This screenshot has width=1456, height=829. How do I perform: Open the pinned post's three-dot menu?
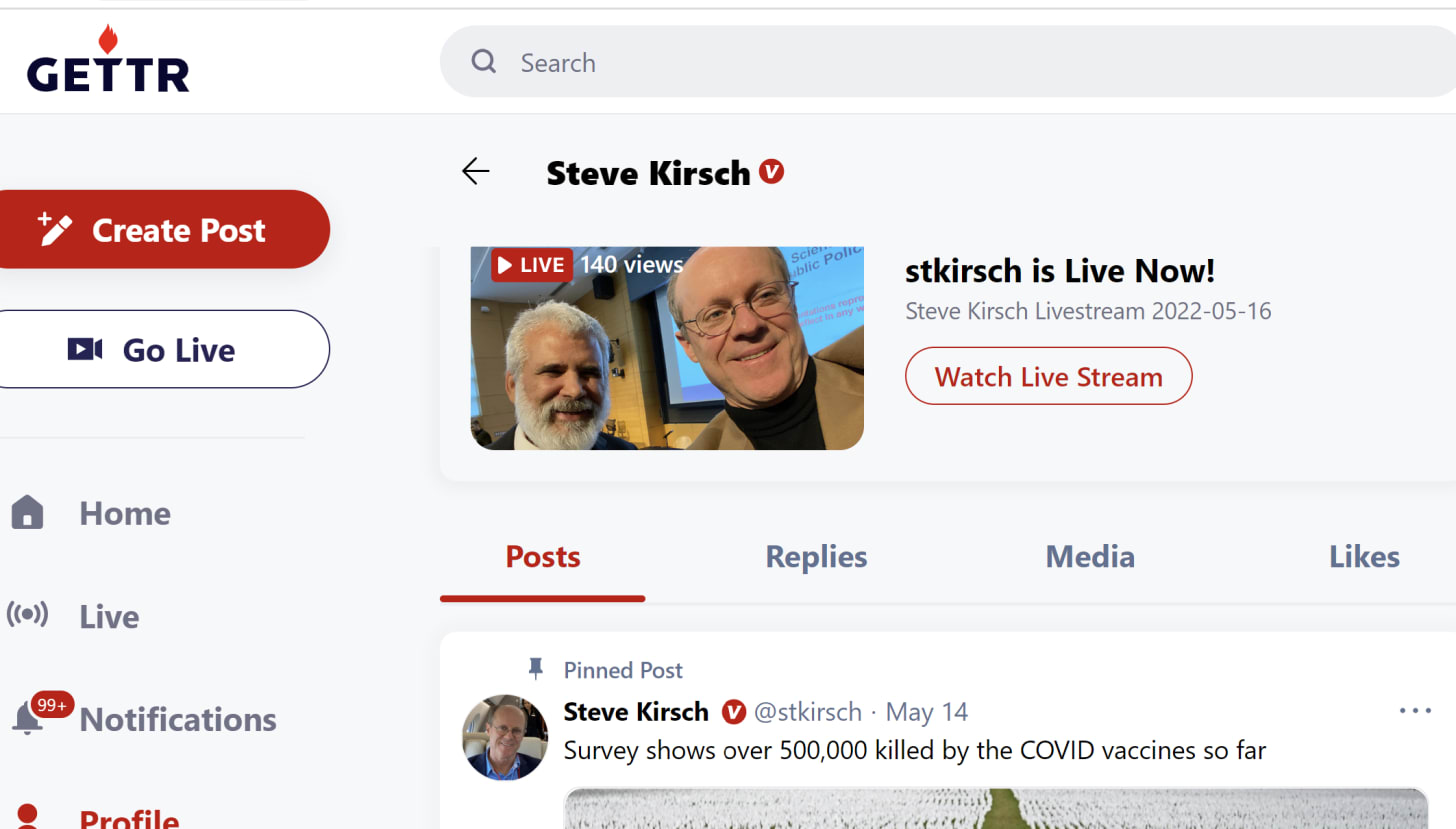1415,711
